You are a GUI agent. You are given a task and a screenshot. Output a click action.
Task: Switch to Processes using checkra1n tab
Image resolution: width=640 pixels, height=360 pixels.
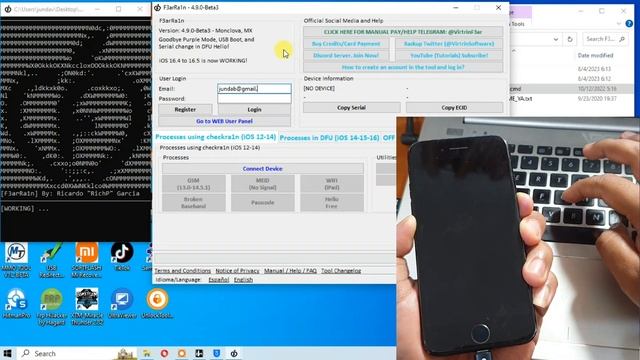(x=216, y=137)
